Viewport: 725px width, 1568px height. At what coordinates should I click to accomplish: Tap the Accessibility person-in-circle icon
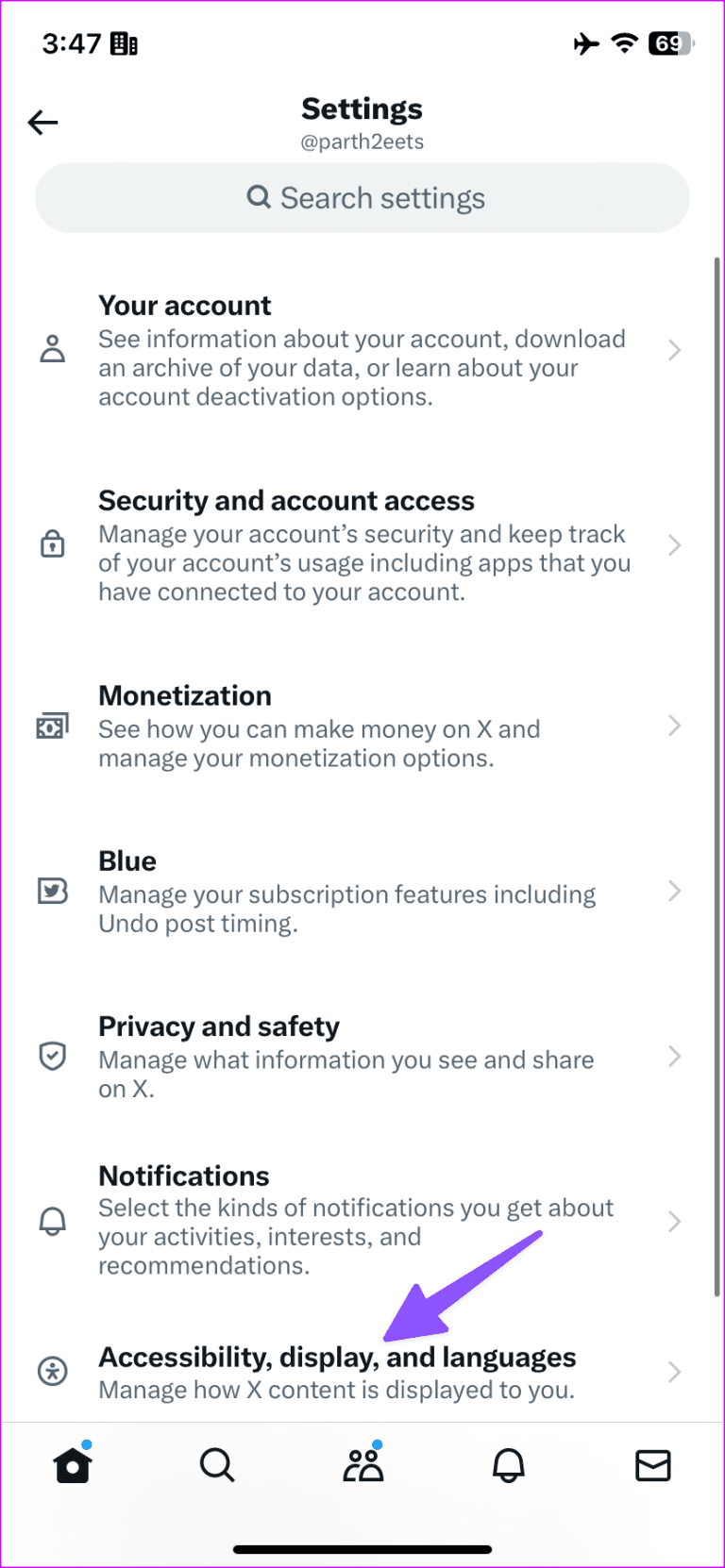[53, 1371]
